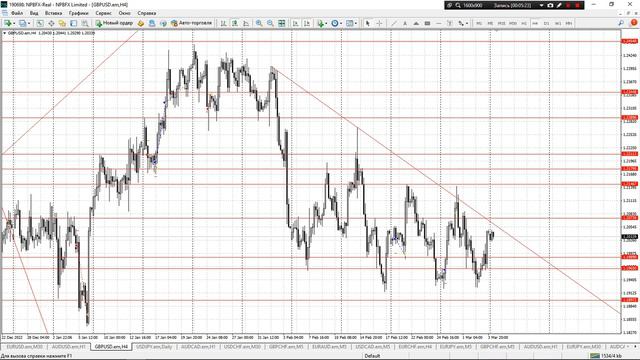Open the Графики menu

point(78,13)
